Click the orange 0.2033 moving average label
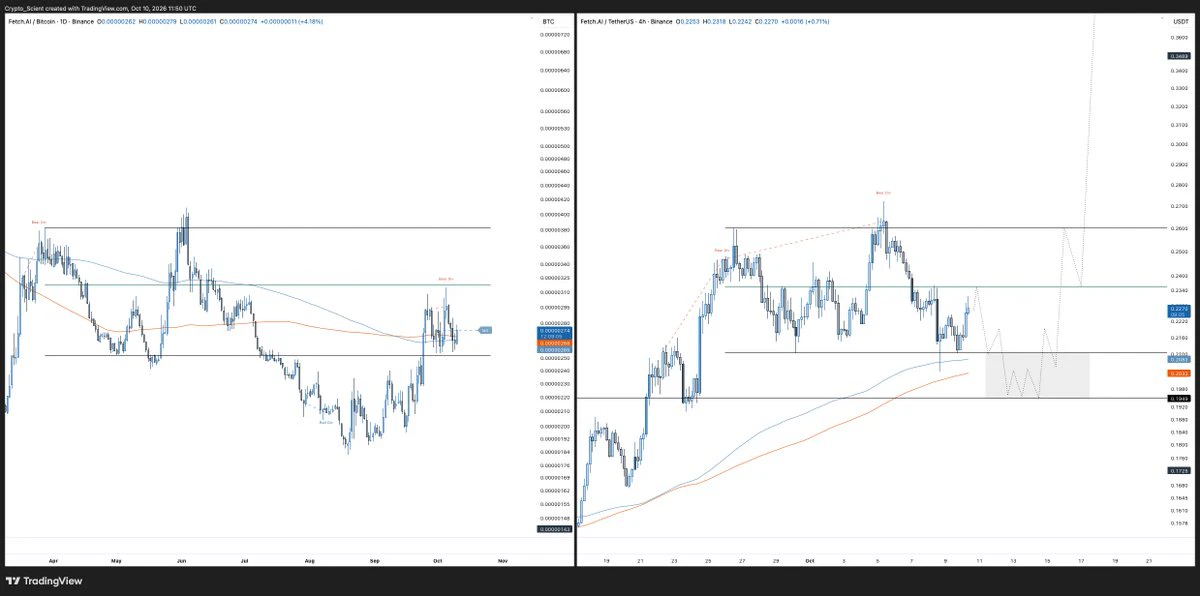1200x596 pixels. tap(1177, 373)
